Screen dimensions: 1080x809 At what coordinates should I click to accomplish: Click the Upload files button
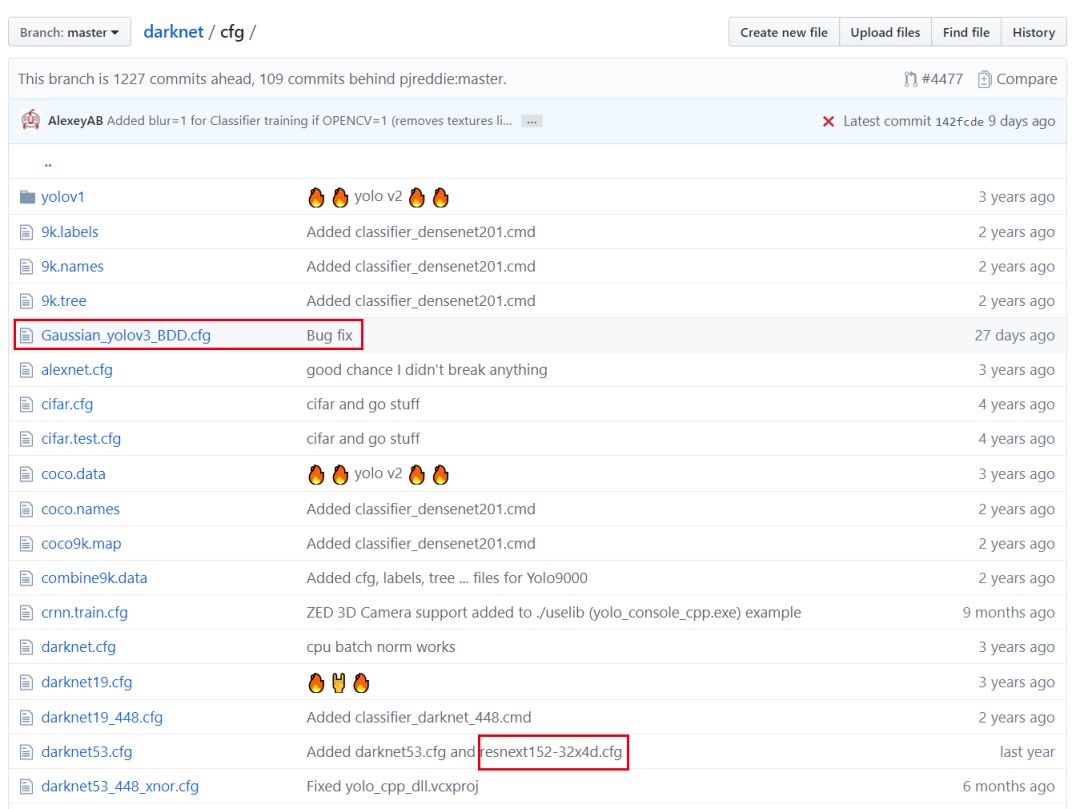tap(885, 32)
